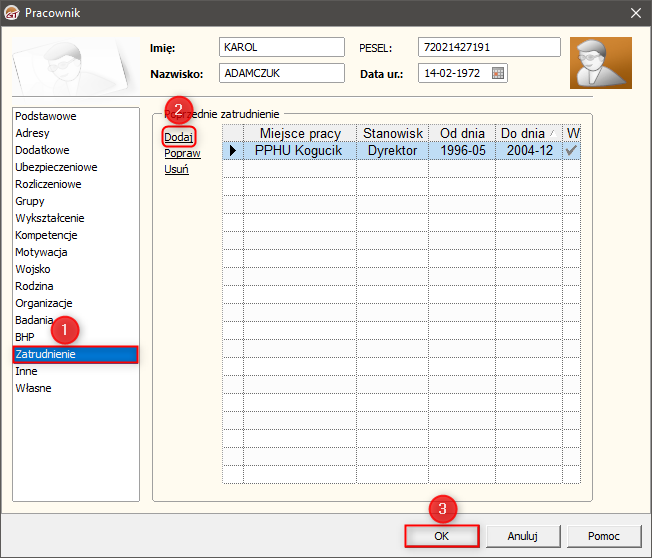Open the Adresy section

(x=33, y=133)
